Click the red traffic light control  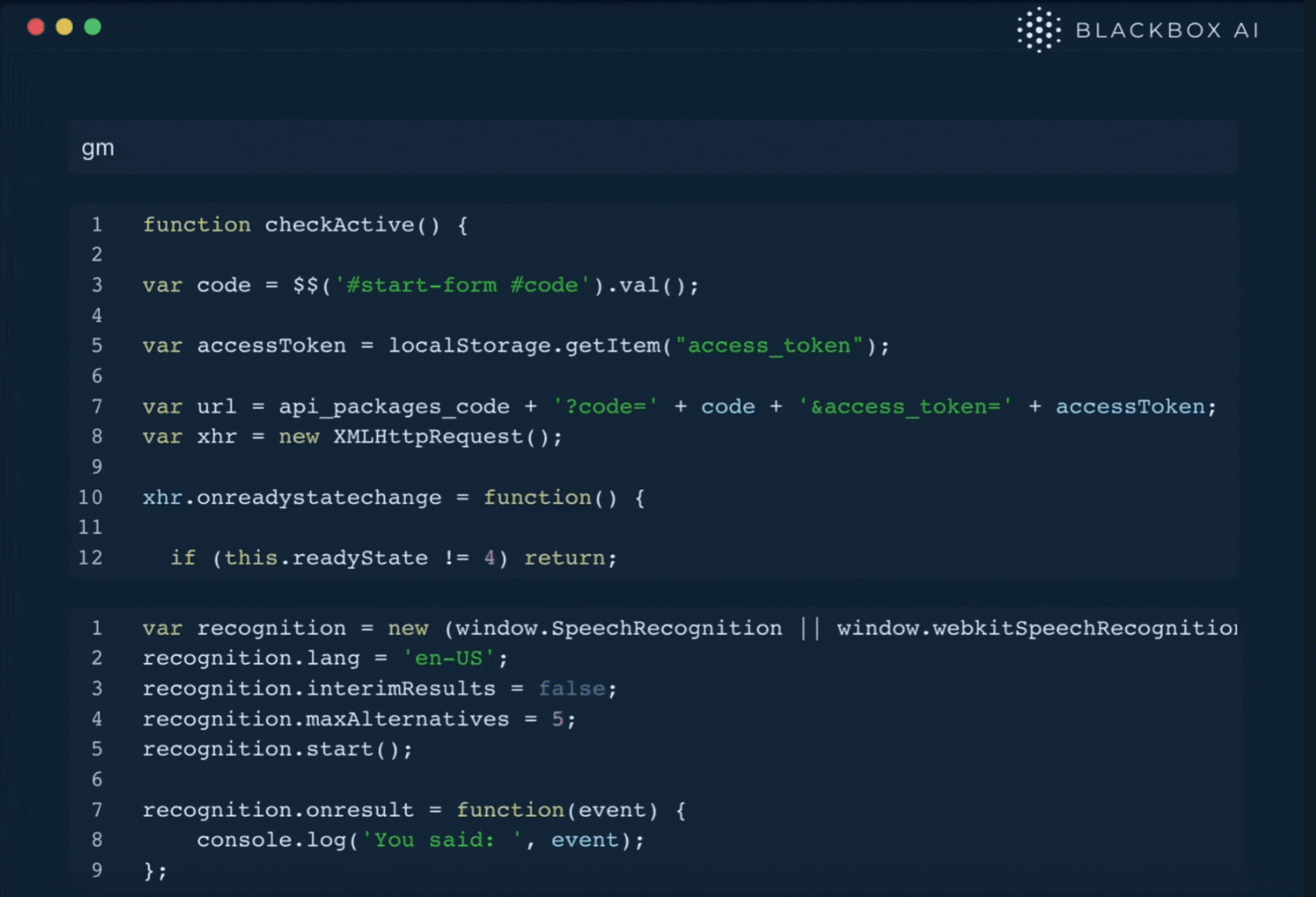tap(36, 26)
